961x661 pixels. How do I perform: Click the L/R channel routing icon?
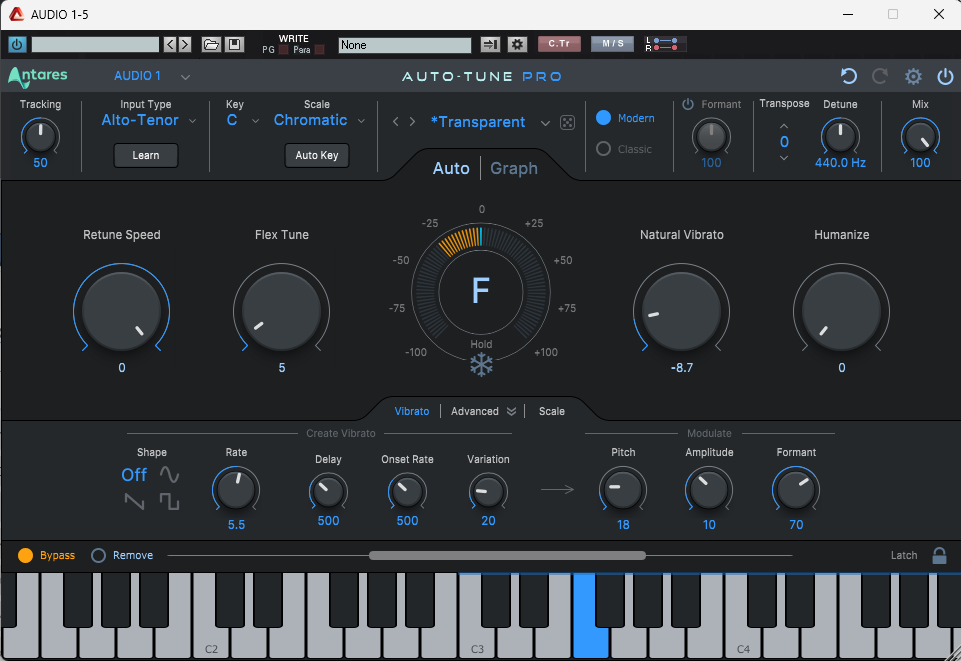pyautogui.click(x=666, y=44)
